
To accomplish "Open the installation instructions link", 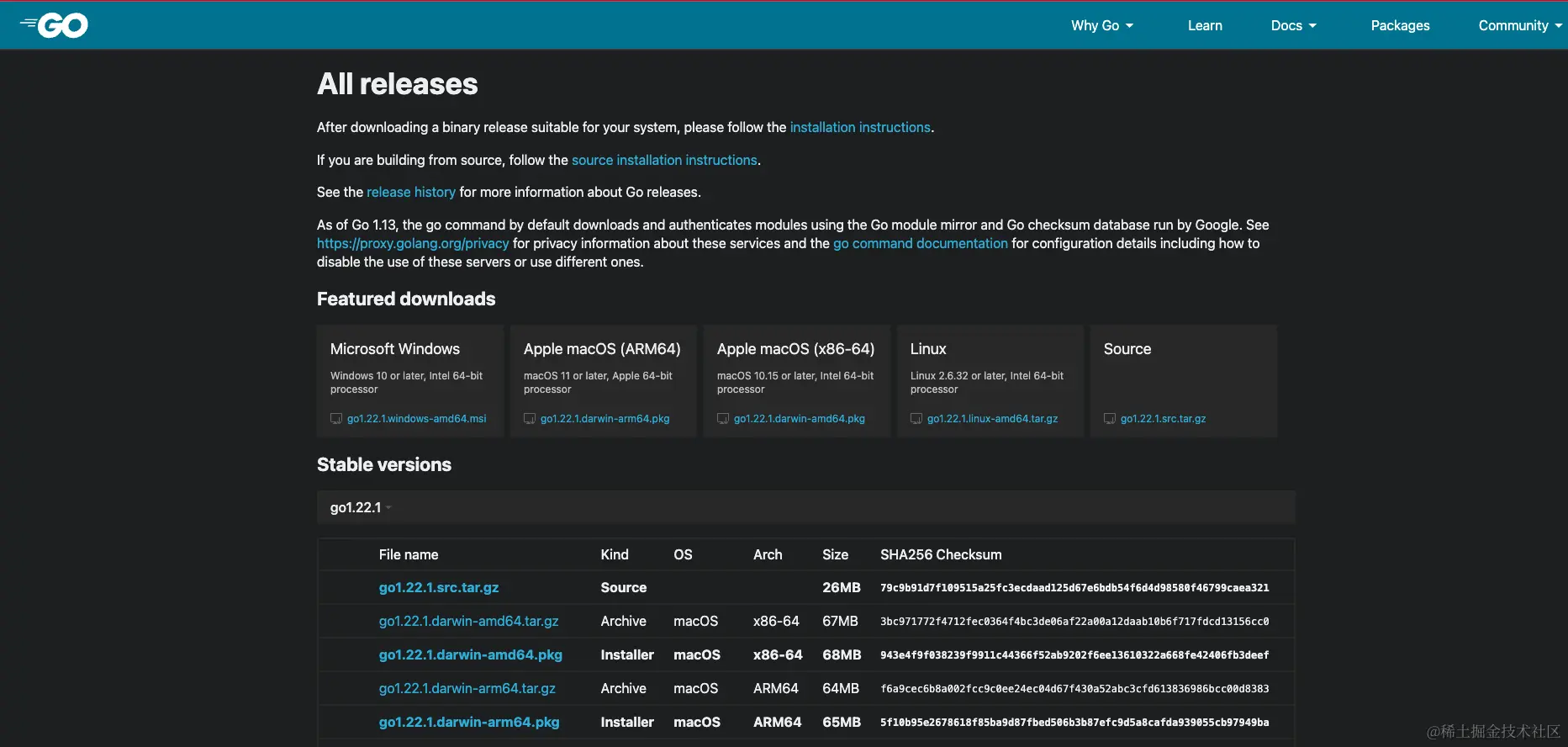I will tap(860, 127).
